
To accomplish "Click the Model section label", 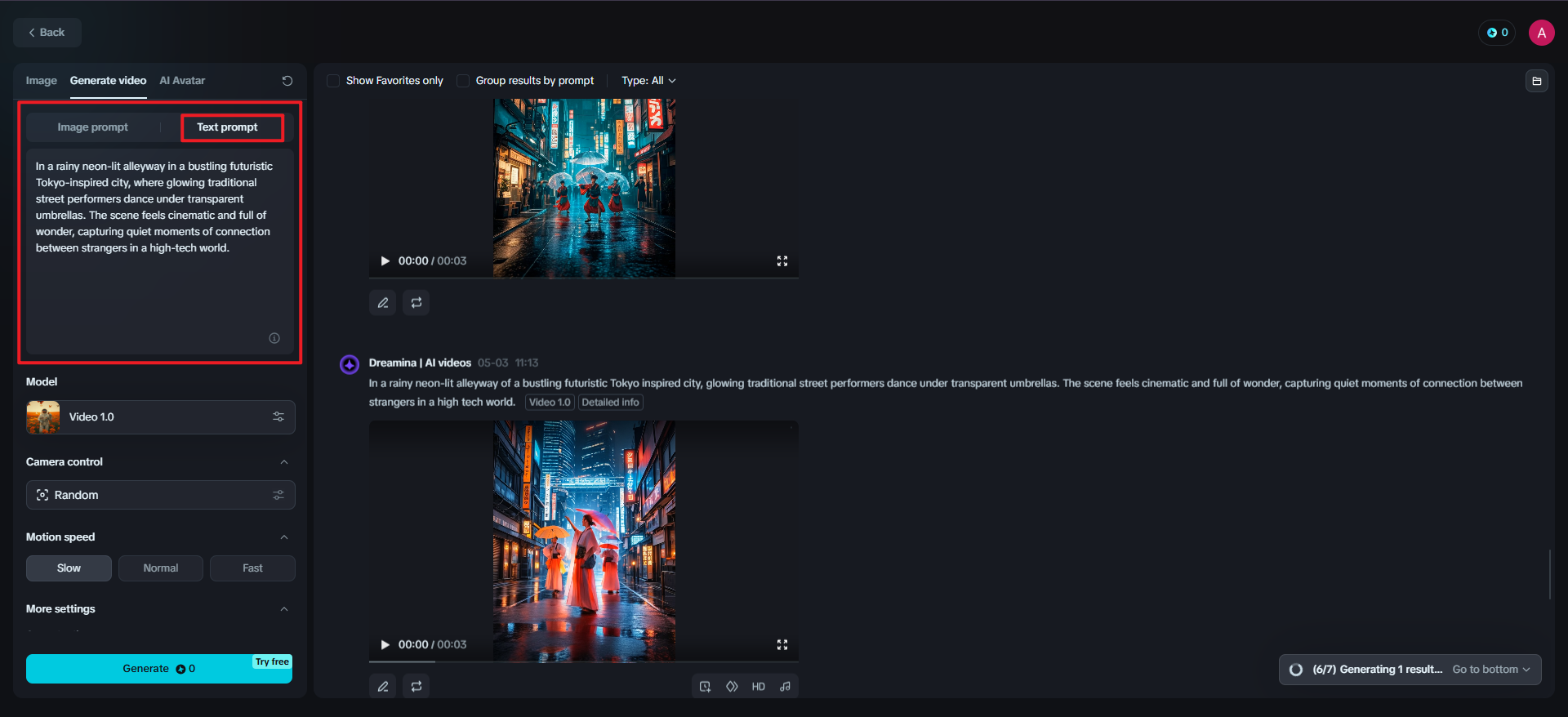I will [42, 382].
